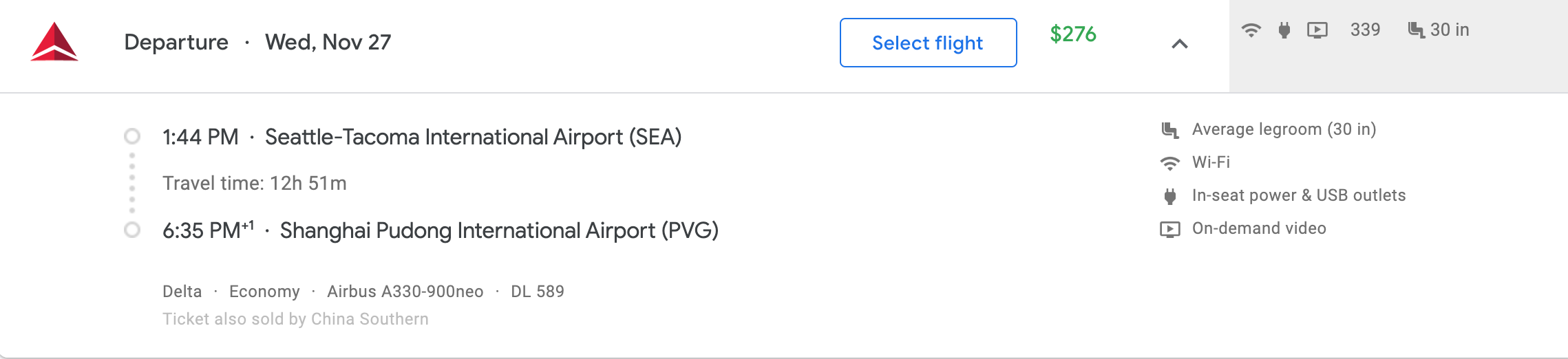Click the power plug icon in the top bar
Screen dimensions: 1568x359
(1284, 30)
